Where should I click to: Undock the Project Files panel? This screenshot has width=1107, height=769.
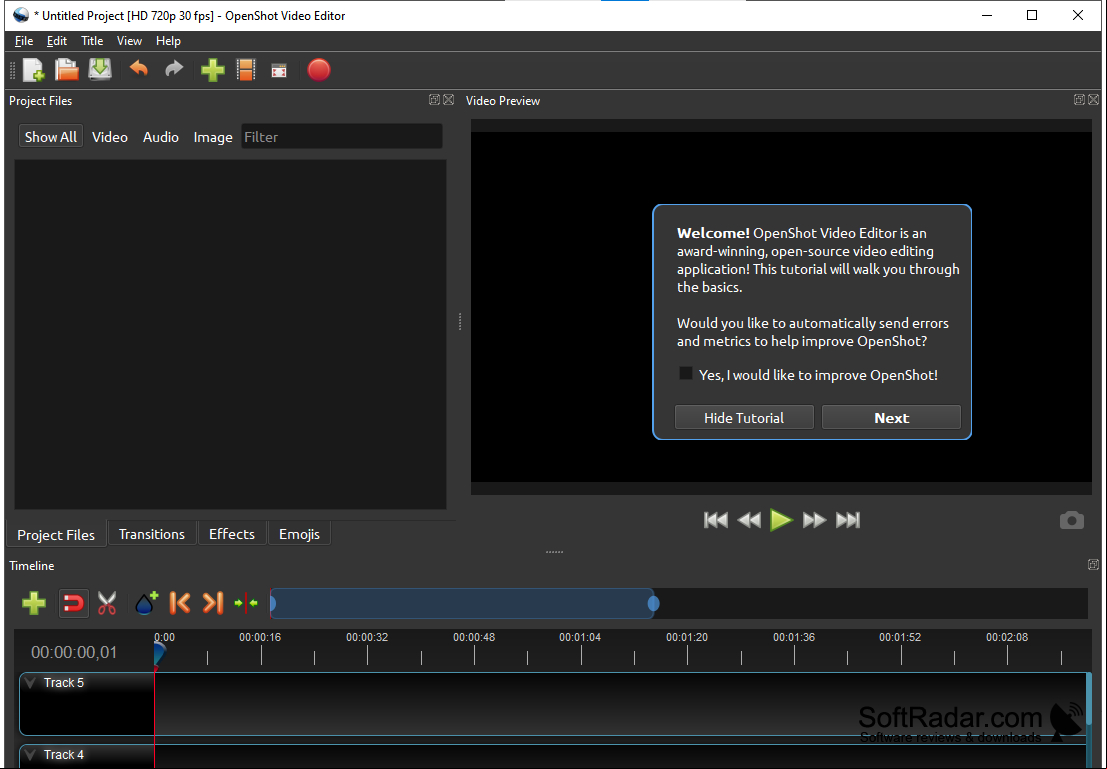434,100
